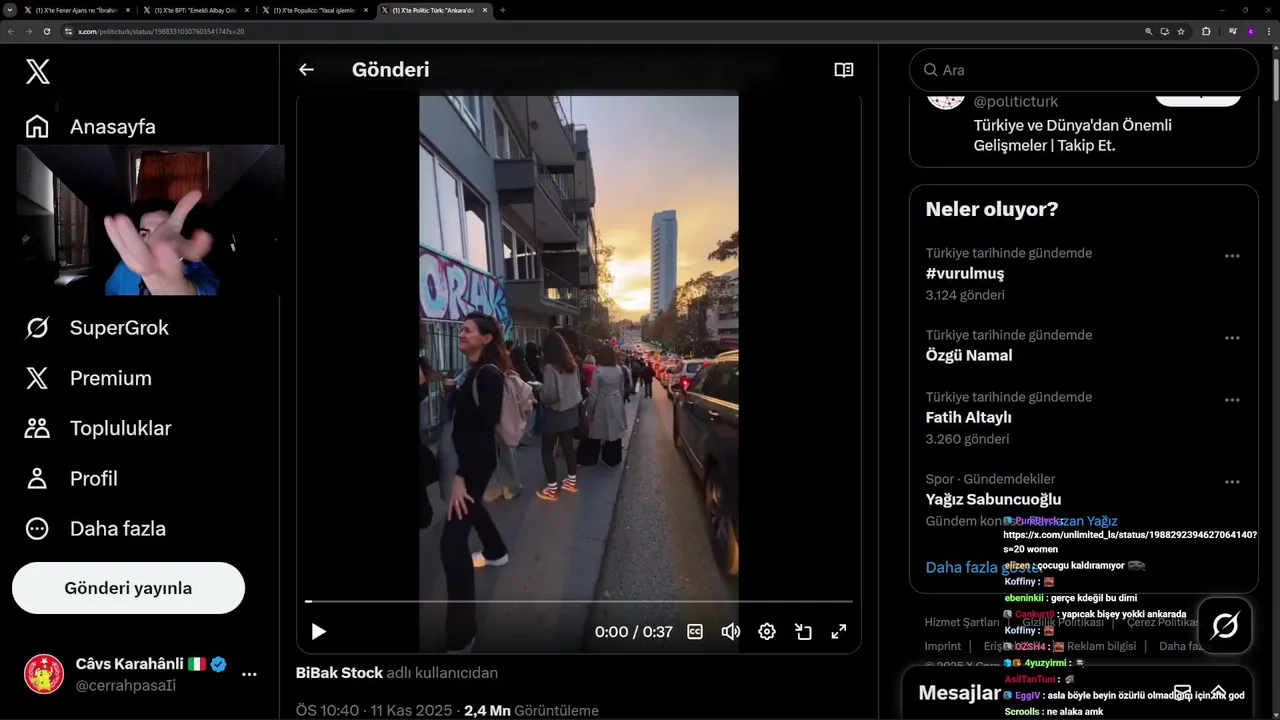Click the streamer webcam overlay

(150, 220)
